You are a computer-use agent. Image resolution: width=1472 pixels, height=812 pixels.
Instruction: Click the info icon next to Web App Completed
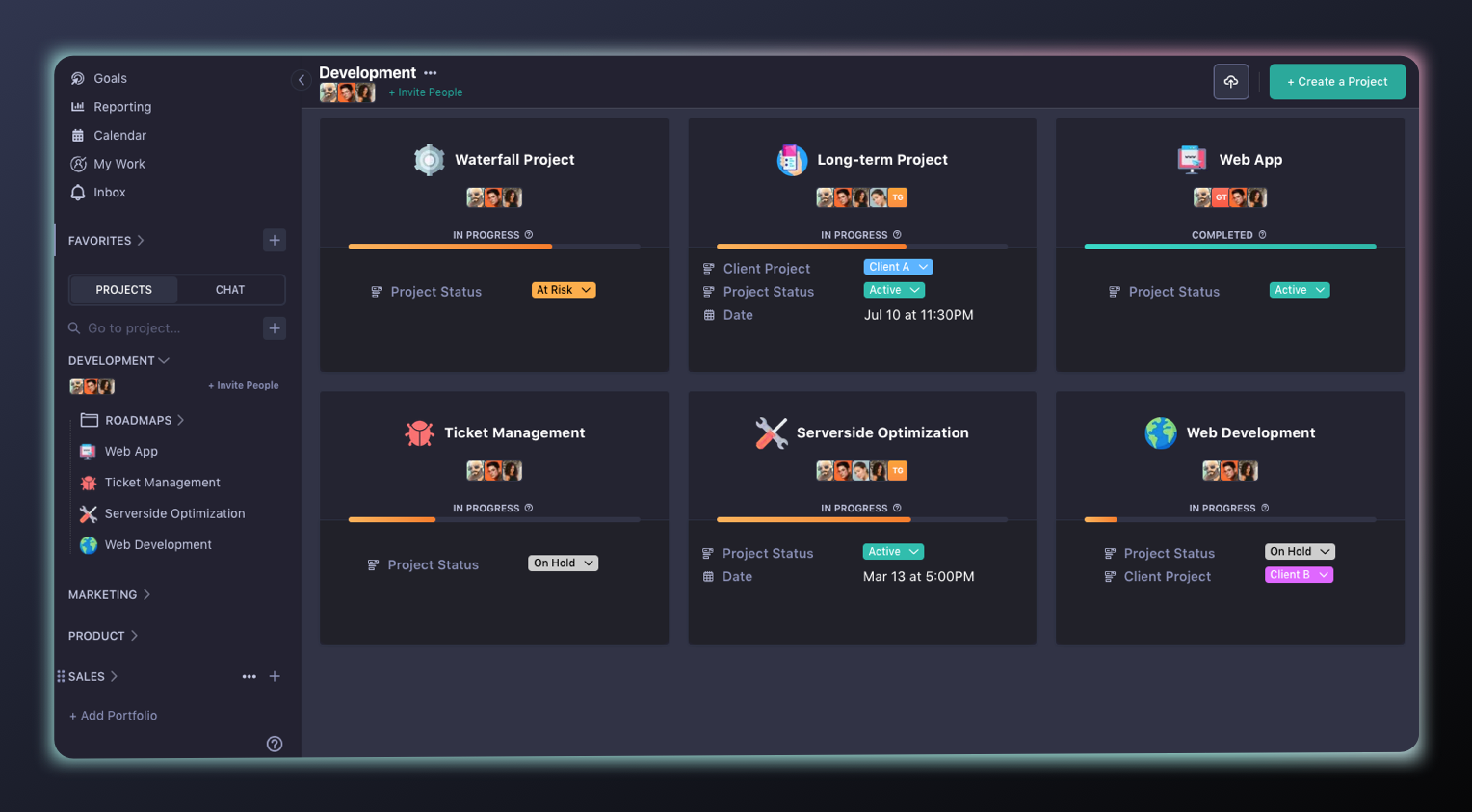point(1263,235)
